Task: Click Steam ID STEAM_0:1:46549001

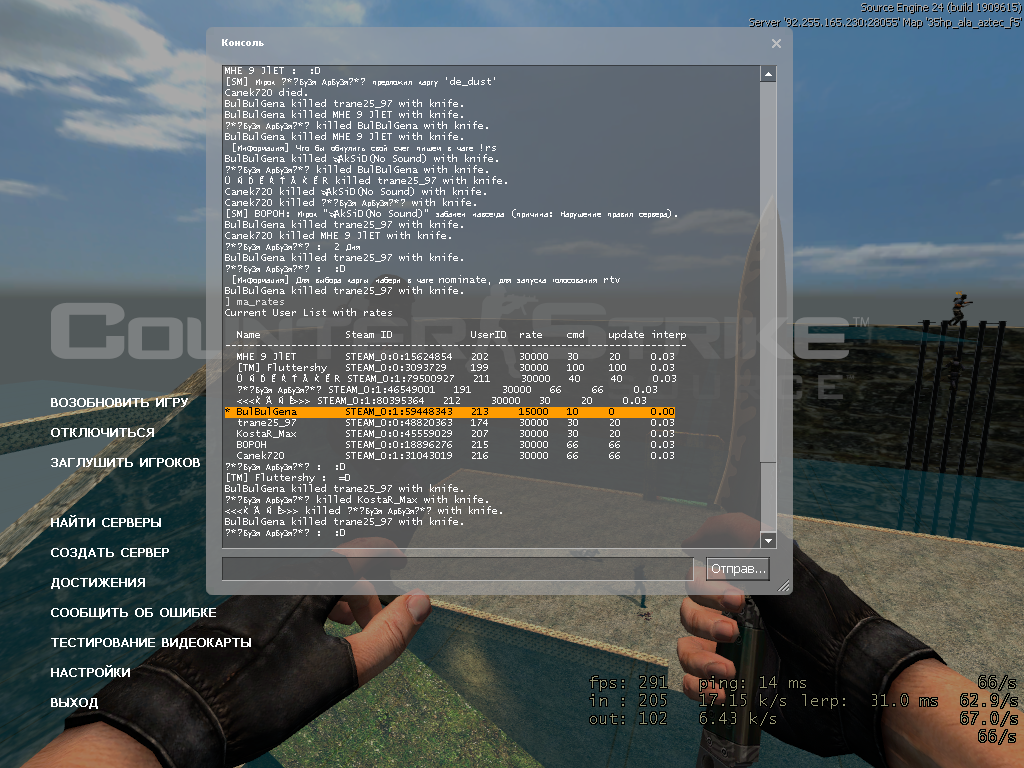Action: [x=381, y=390]
